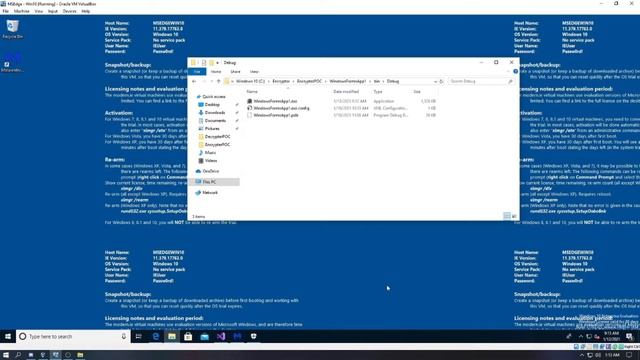Viewport: 640px width, 360px height.
Task: Switch to large icons view layout button
Action: (x=514, y=216)
